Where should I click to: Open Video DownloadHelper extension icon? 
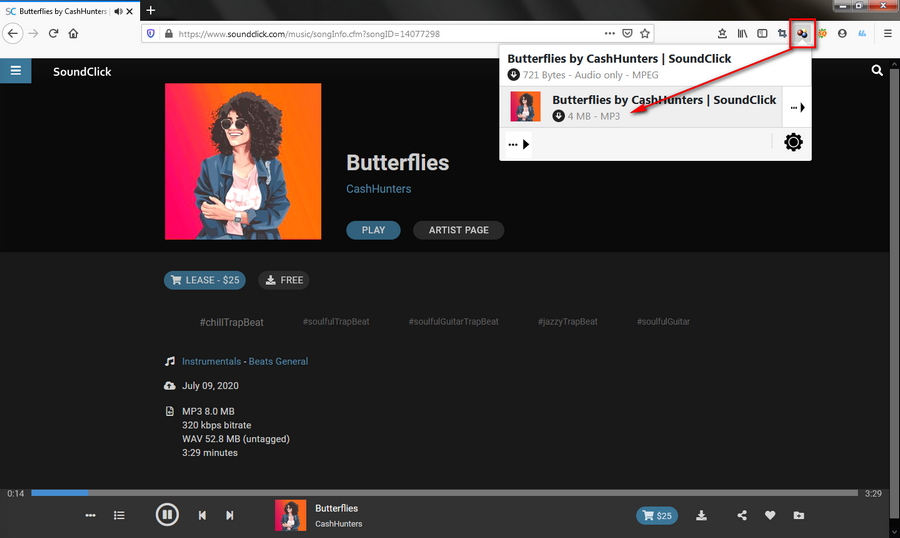point(802,33)
